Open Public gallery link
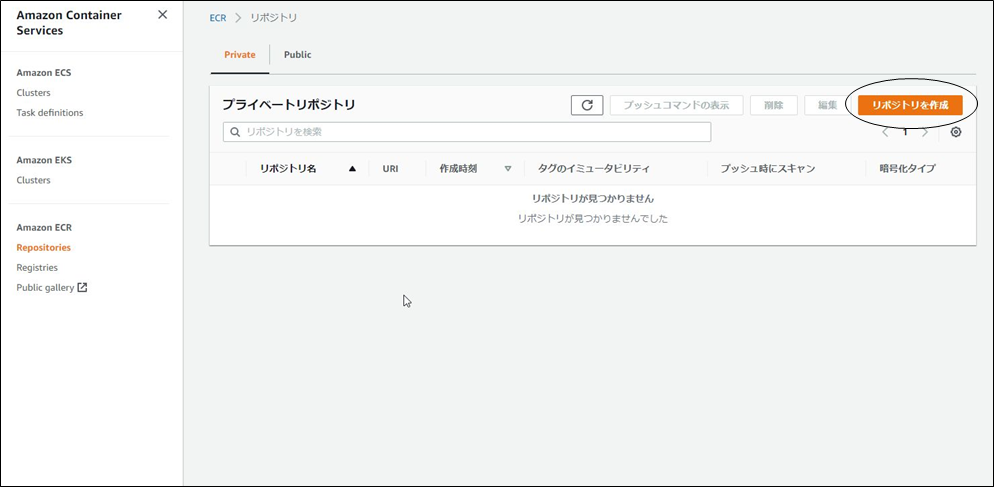The width and height of the screenshot is (994, 487). pyautogui.click(x=46, y=288)
